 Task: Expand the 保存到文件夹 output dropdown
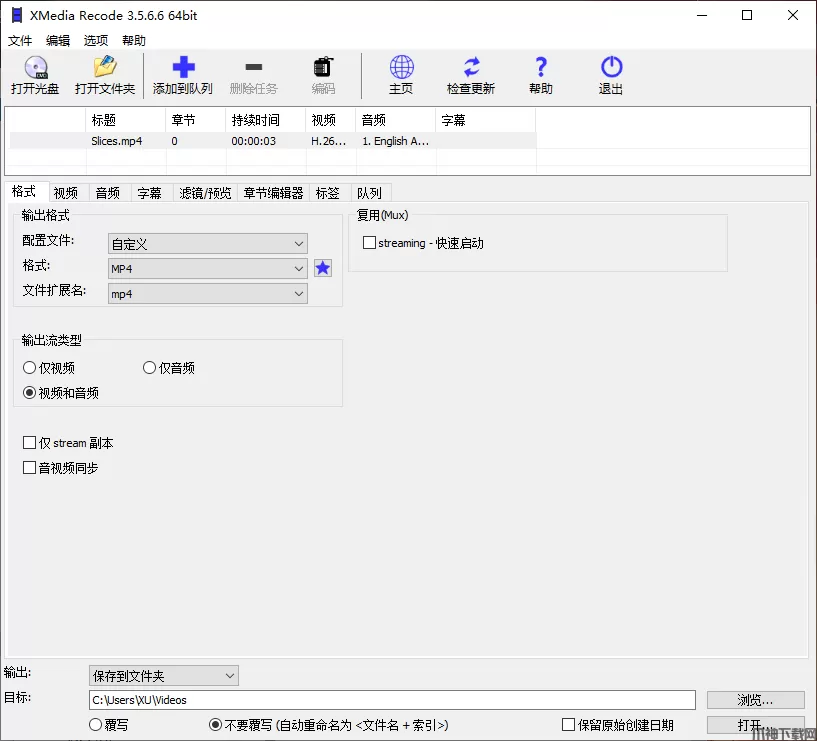(x=164, y=676)
